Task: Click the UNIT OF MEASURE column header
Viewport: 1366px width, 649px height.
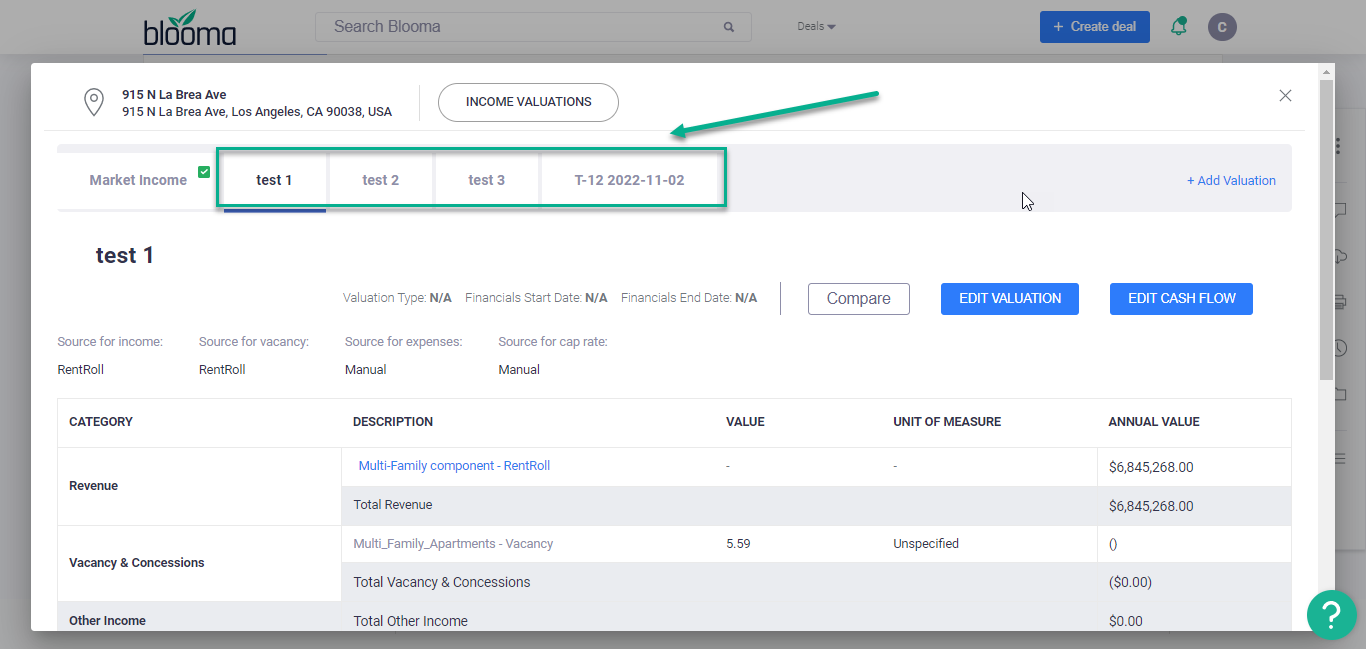Action: [x=947, y=422]
